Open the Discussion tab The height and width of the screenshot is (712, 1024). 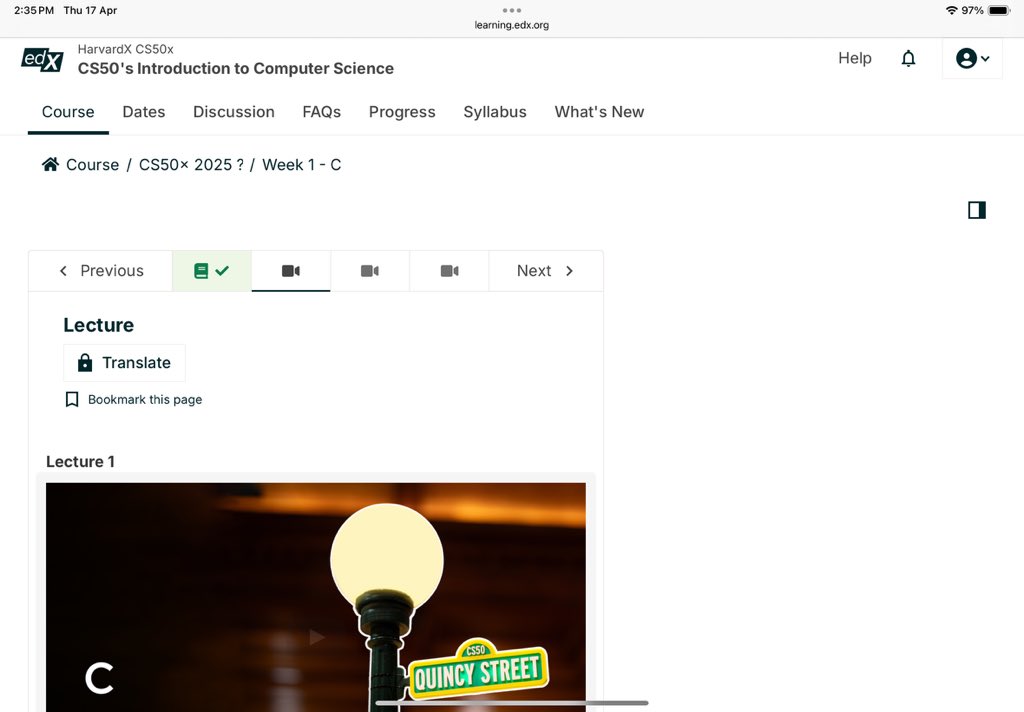click(234, 112)
